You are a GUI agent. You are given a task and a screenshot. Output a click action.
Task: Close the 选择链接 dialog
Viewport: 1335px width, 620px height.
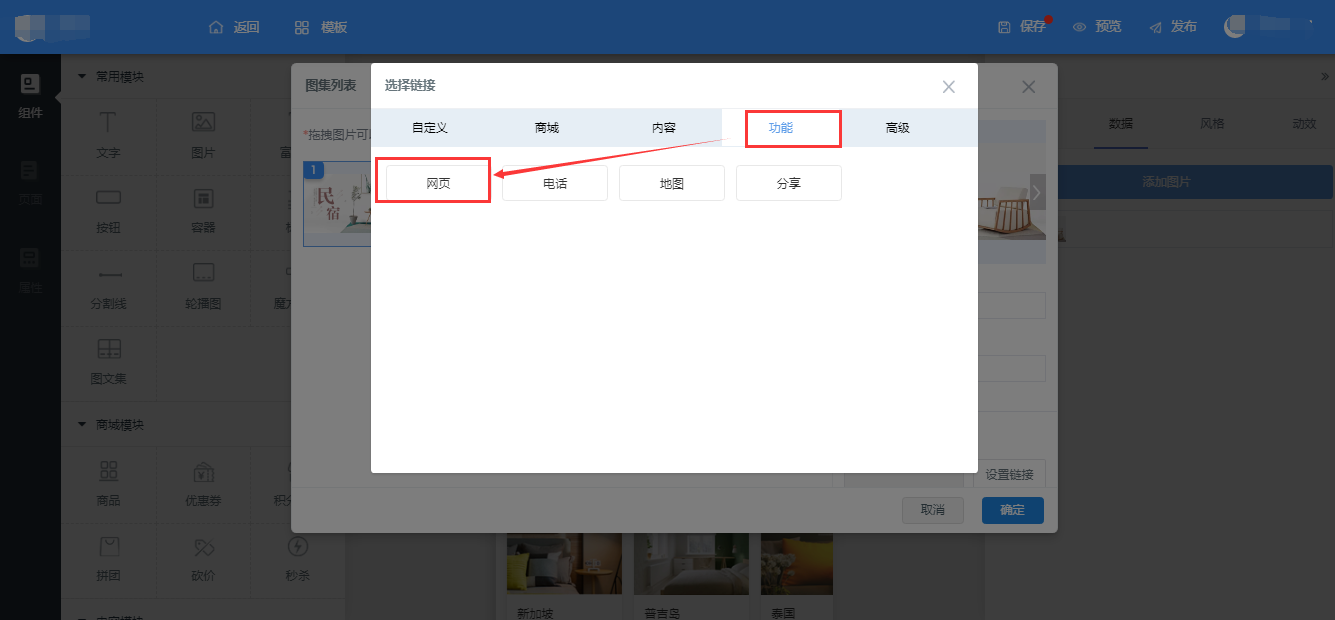[x=949, y=87]
